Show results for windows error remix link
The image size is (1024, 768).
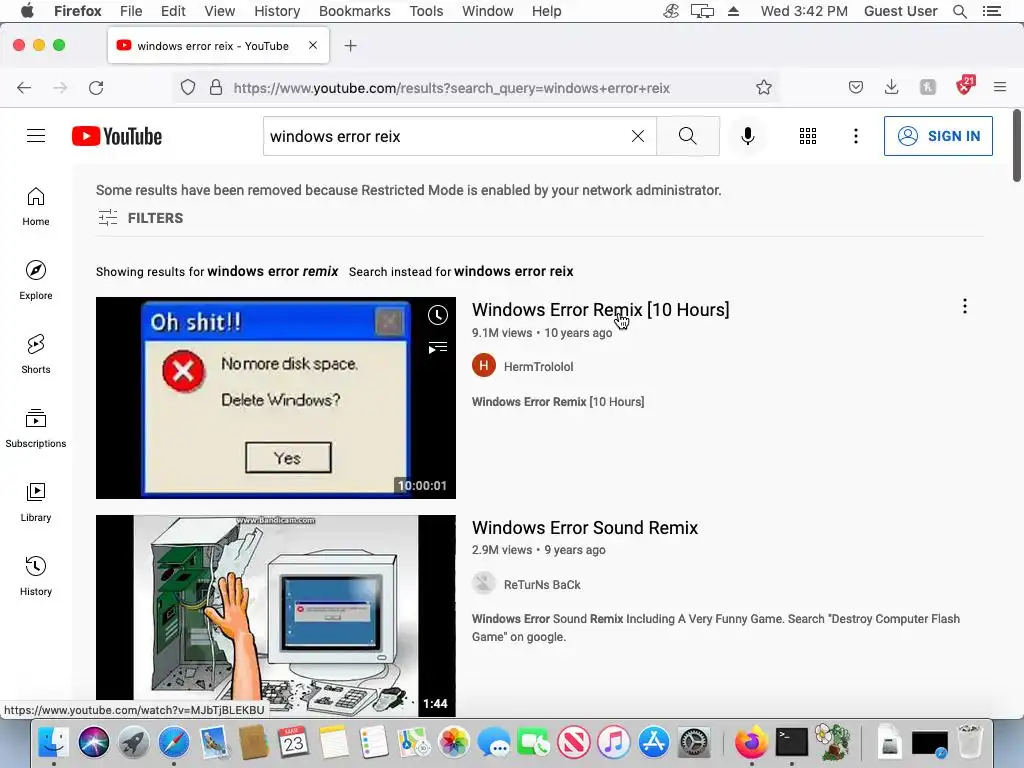pos(272,271)
